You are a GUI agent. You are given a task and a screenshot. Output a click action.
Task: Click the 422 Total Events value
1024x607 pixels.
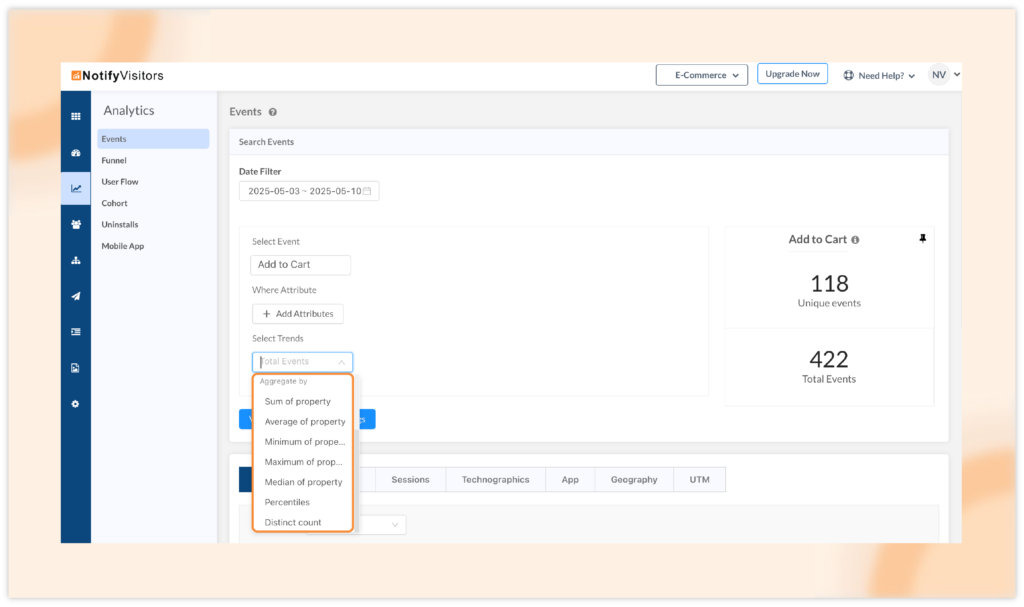[x=829, y=359]
